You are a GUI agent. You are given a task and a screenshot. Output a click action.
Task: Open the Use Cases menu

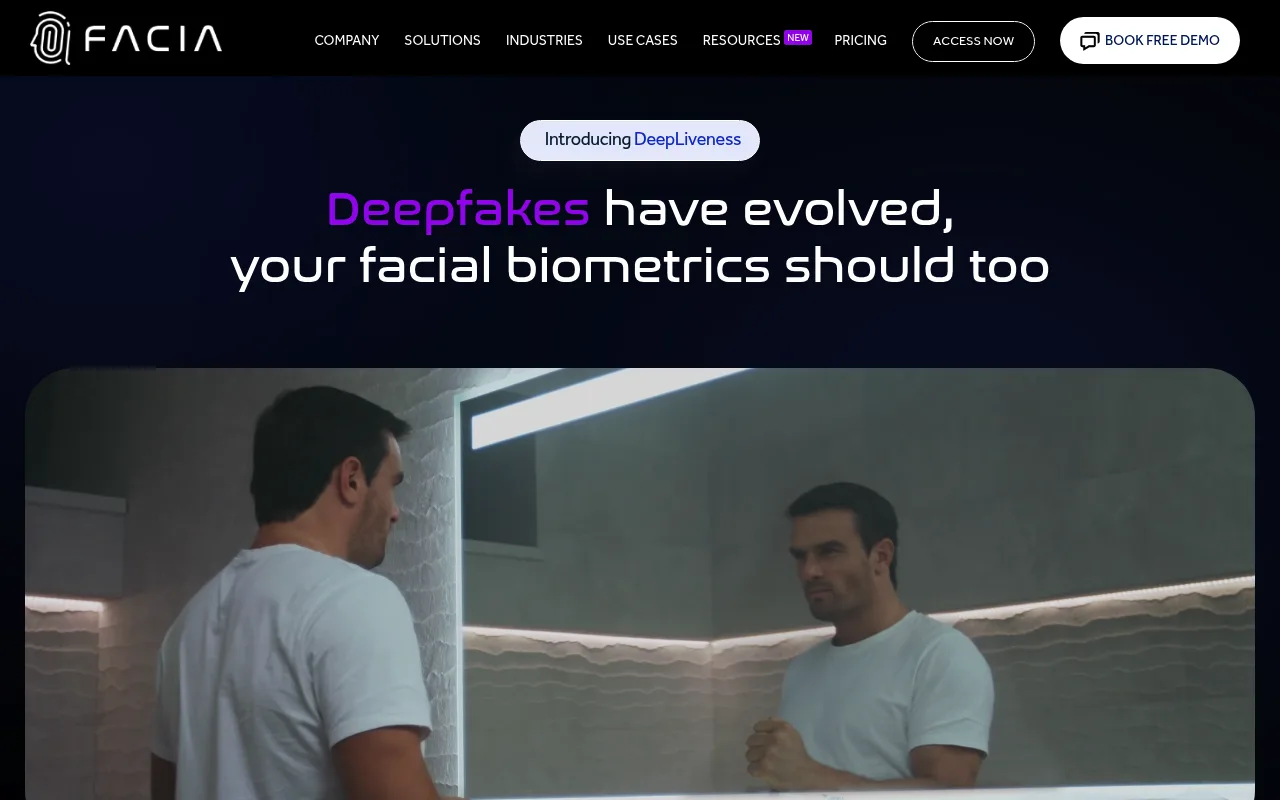tap(643, 40)
